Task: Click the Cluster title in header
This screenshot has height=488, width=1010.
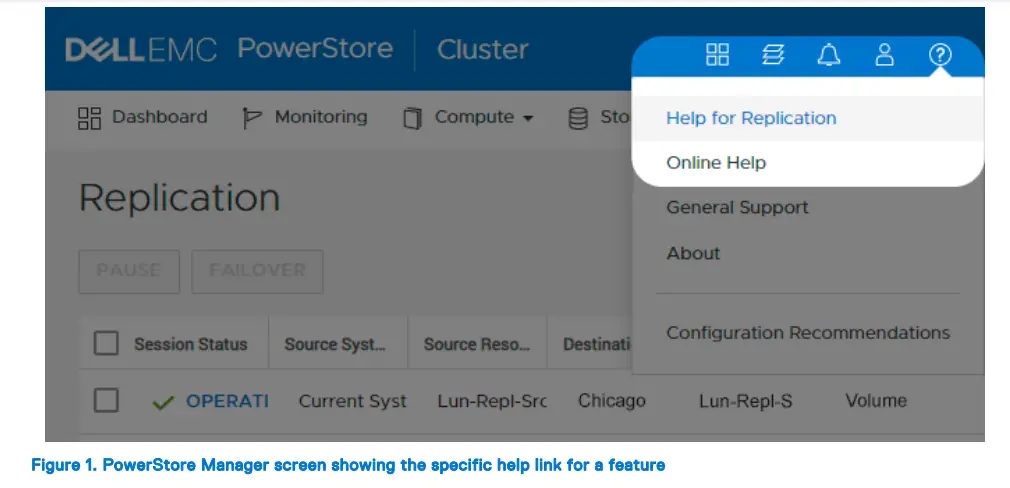Action: [x=483, y=50]
